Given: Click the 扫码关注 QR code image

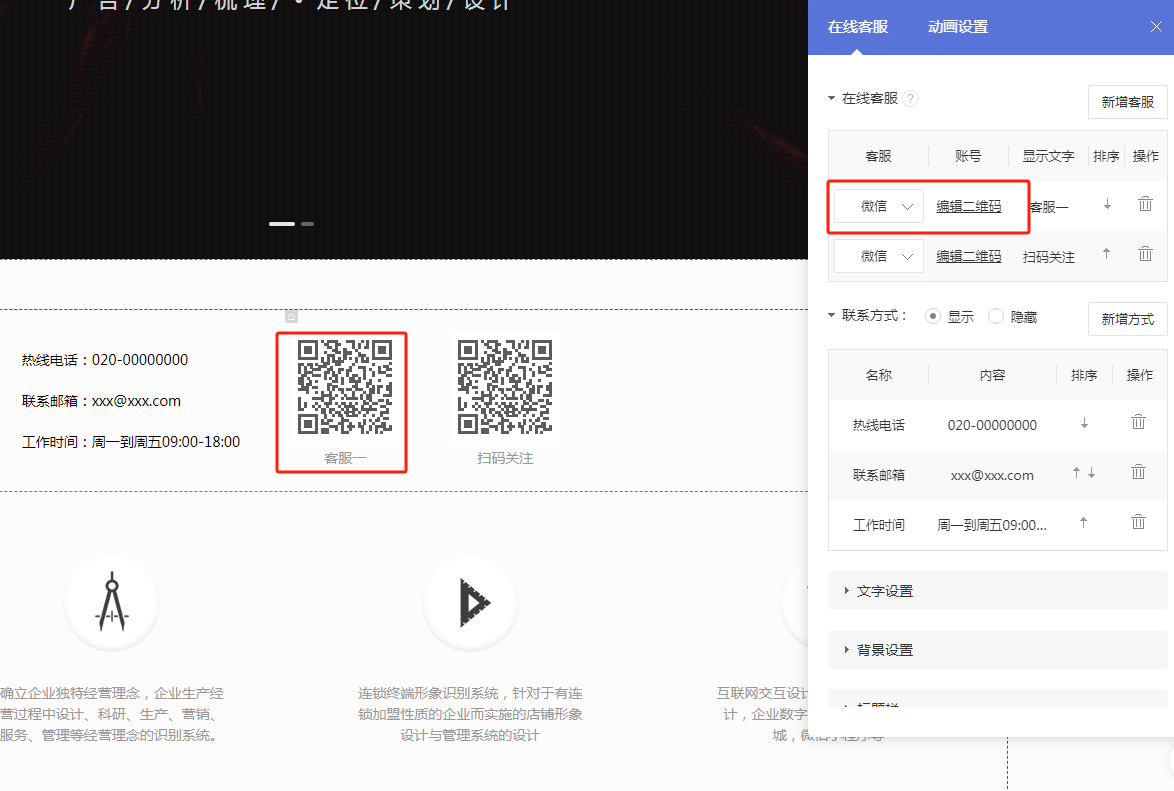Looking at the screenshot, I should (505, 387).
